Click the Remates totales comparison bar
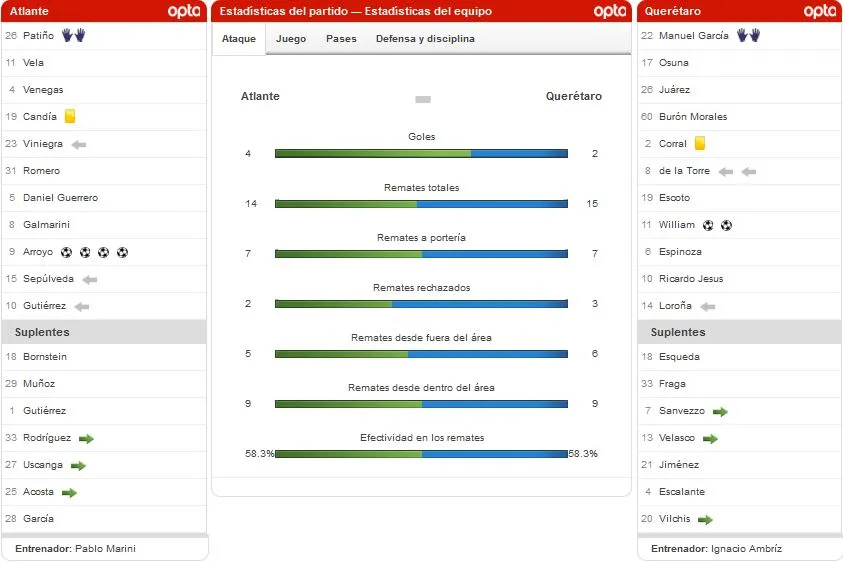843x562 pixels. point(421,204)
